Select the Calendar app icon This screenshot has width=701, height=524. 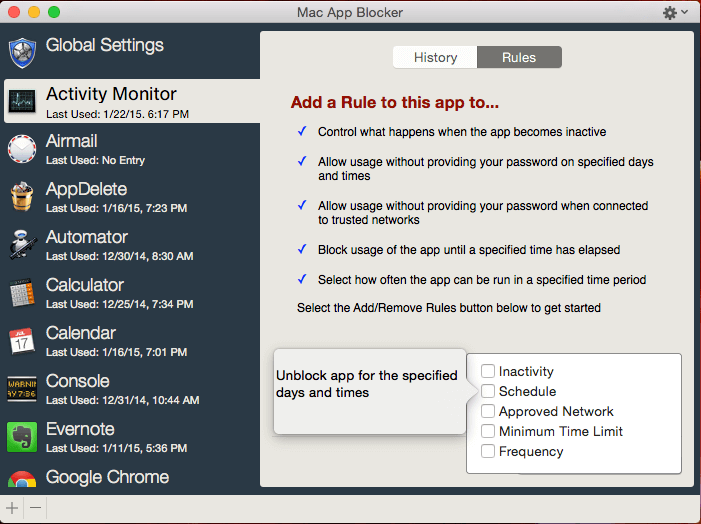tap(22, 340)
